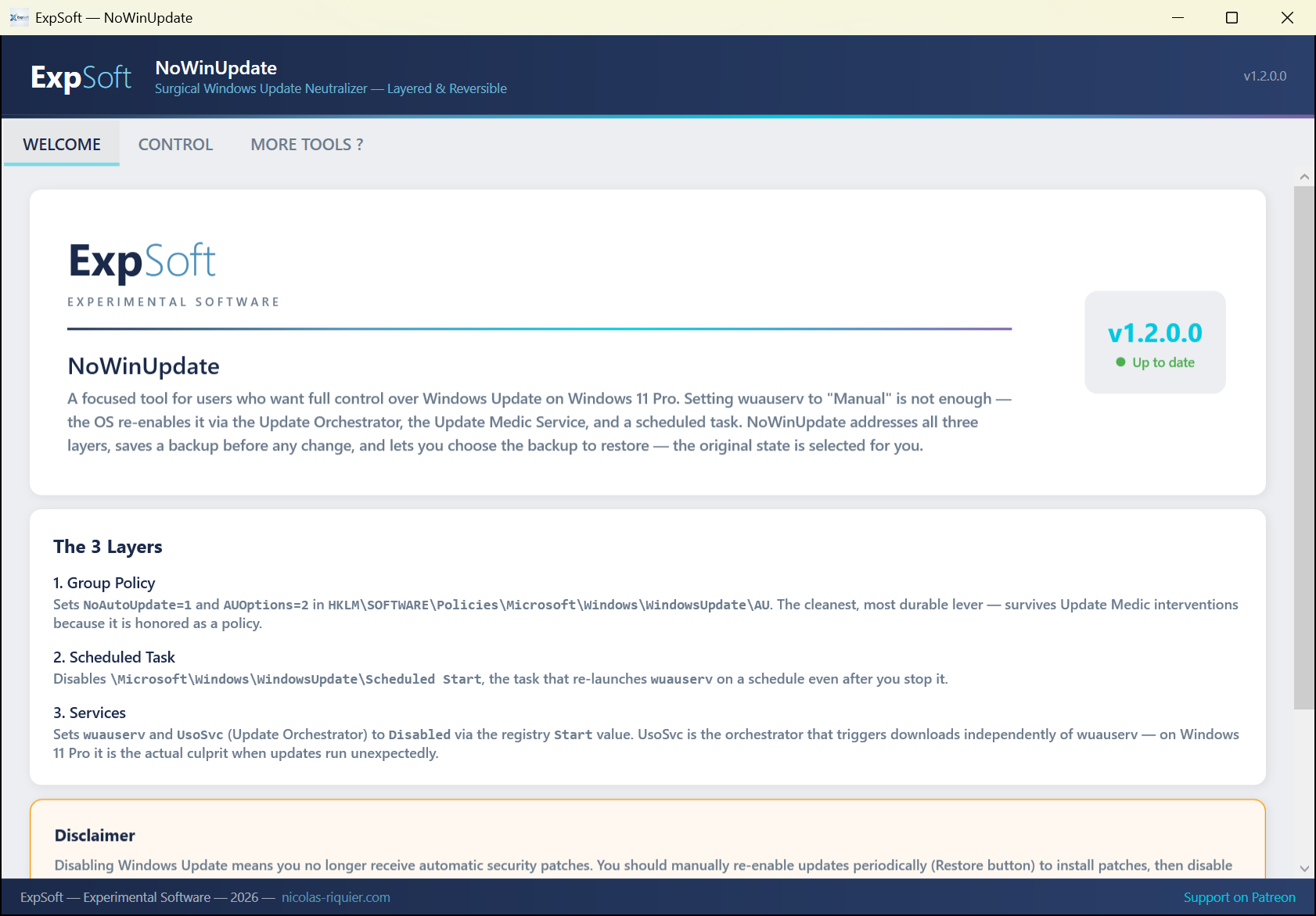Open the nicolas-riquier.com link in the footer
1316x916 pixels.
click(336, 897)
